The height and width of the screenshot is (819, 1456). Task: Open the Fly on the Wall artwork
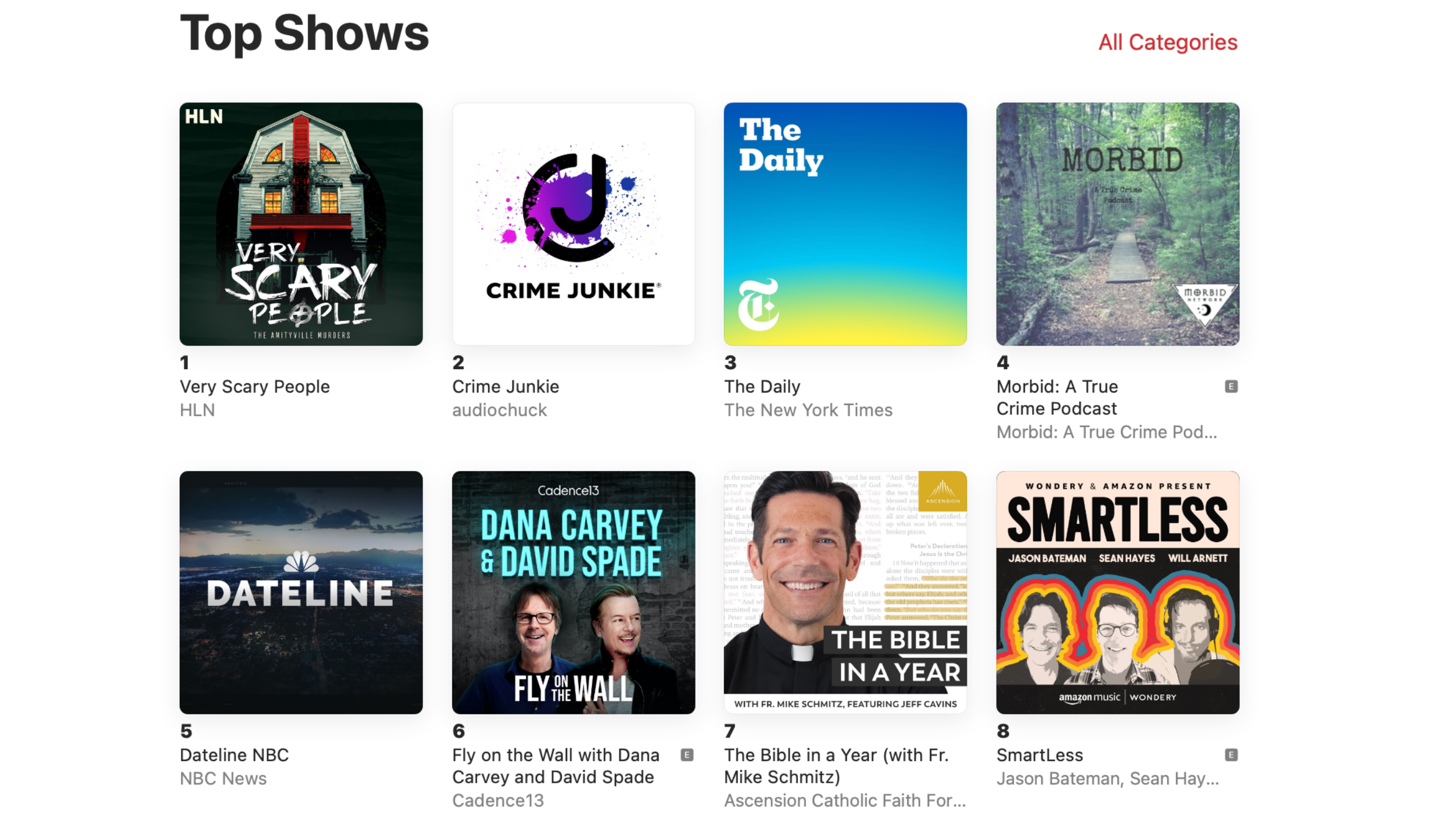click(x=573, y=593)
